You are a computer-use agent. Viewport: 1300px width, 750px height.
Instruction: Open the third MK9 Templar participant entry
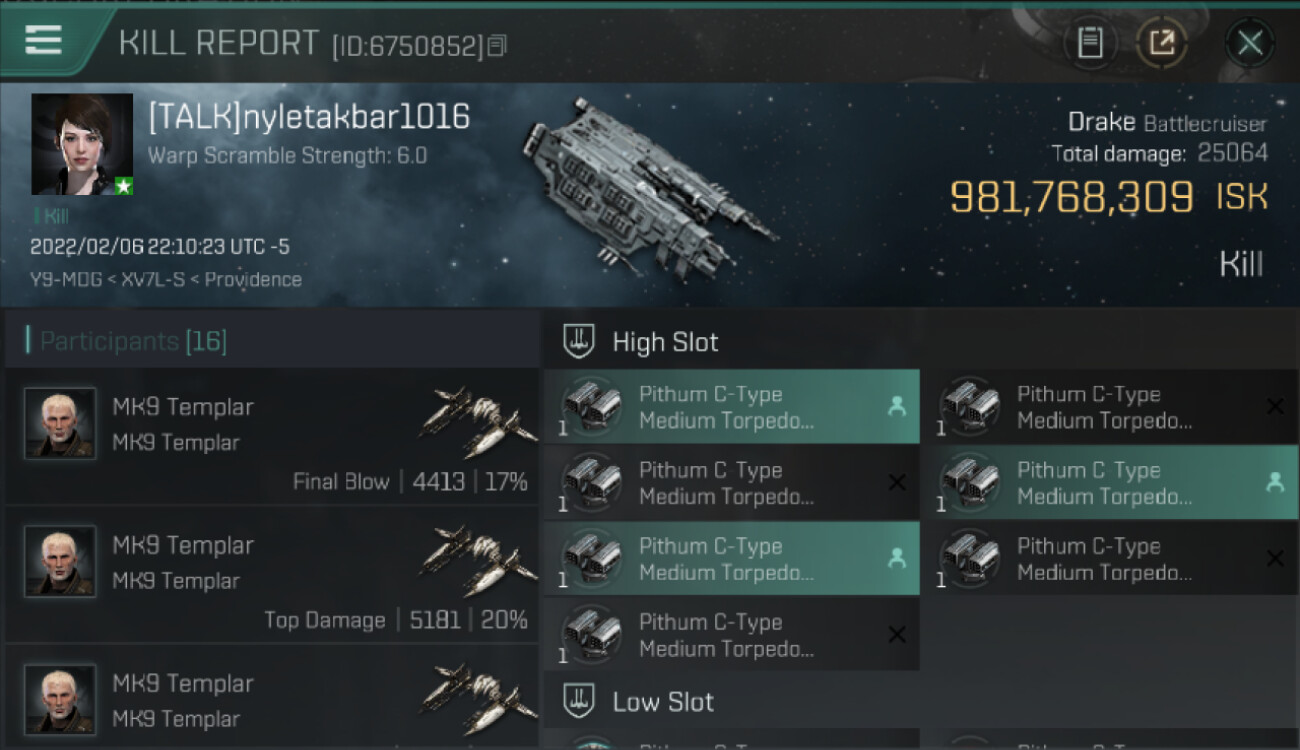pos(272,698)
